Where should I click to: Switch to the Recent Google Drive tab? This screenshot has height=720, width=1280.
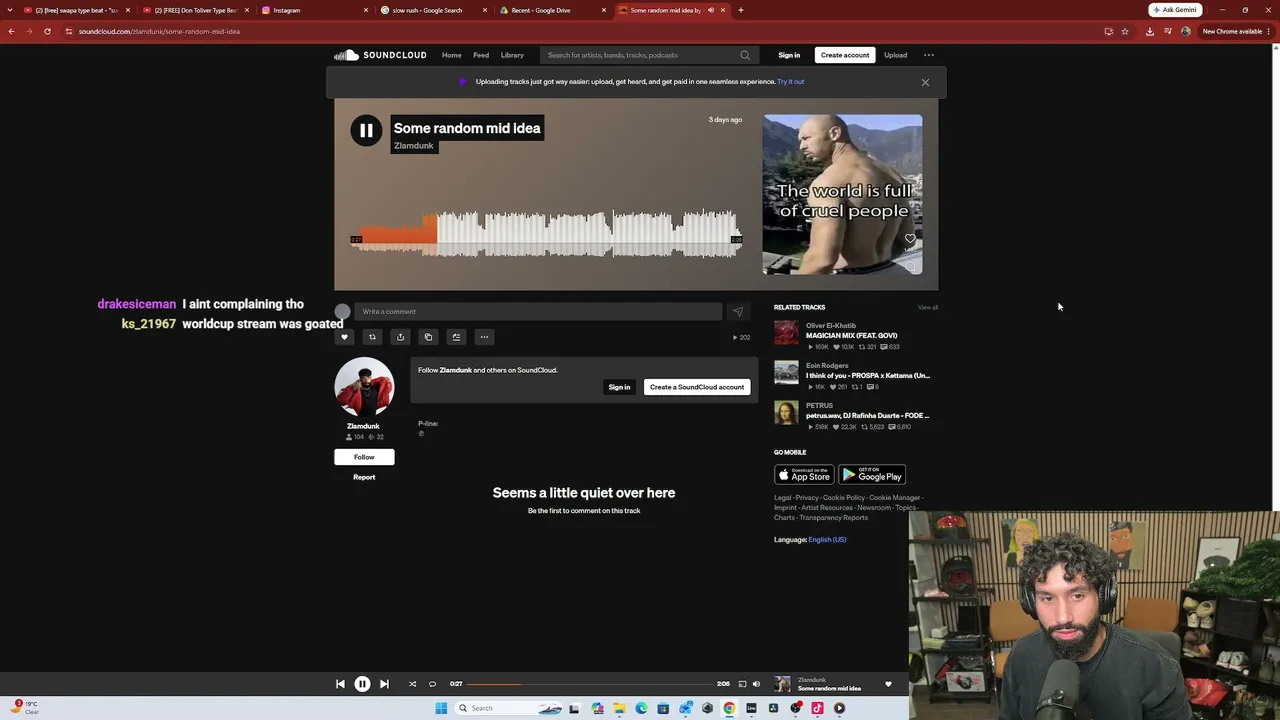[552, 10]
